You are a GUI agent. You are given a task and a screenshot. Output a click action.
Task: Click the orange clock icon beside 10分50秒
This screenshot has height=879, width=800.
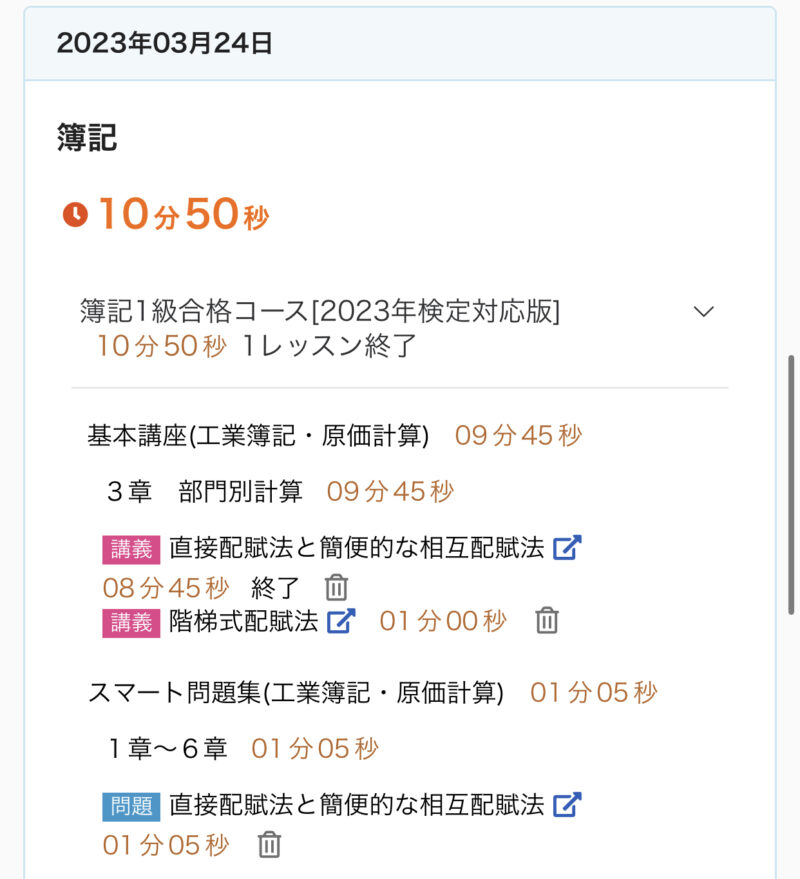75,215
